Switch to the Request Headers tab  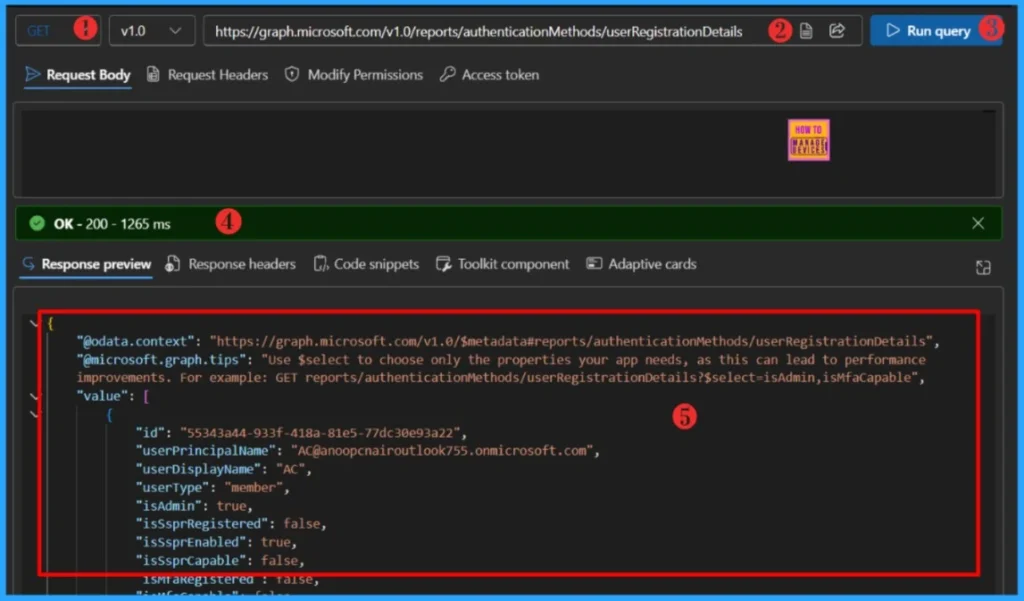tap(207, 75)
